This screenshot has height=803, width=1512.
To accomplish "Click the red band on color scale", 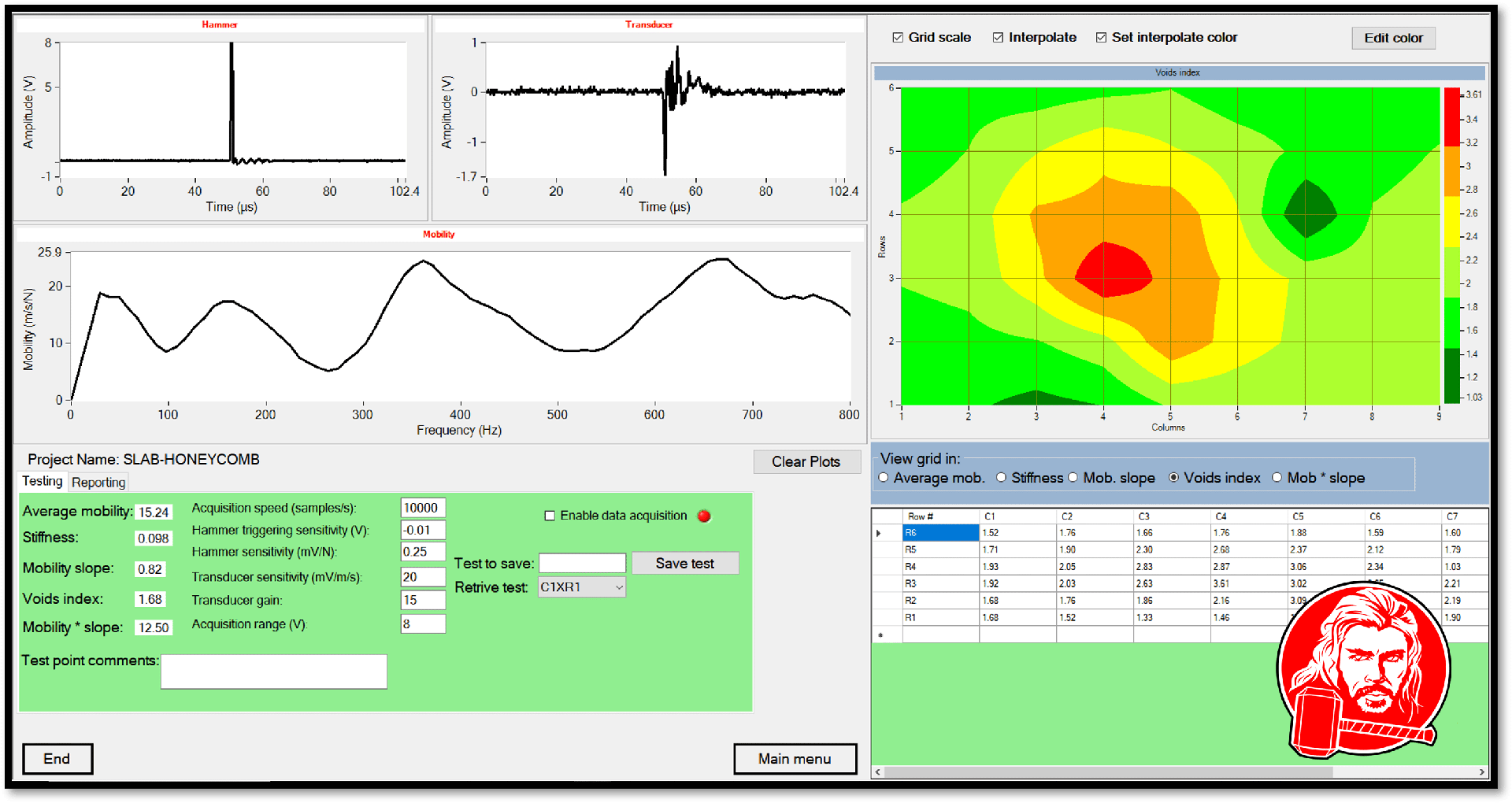I will (1451, 117).
